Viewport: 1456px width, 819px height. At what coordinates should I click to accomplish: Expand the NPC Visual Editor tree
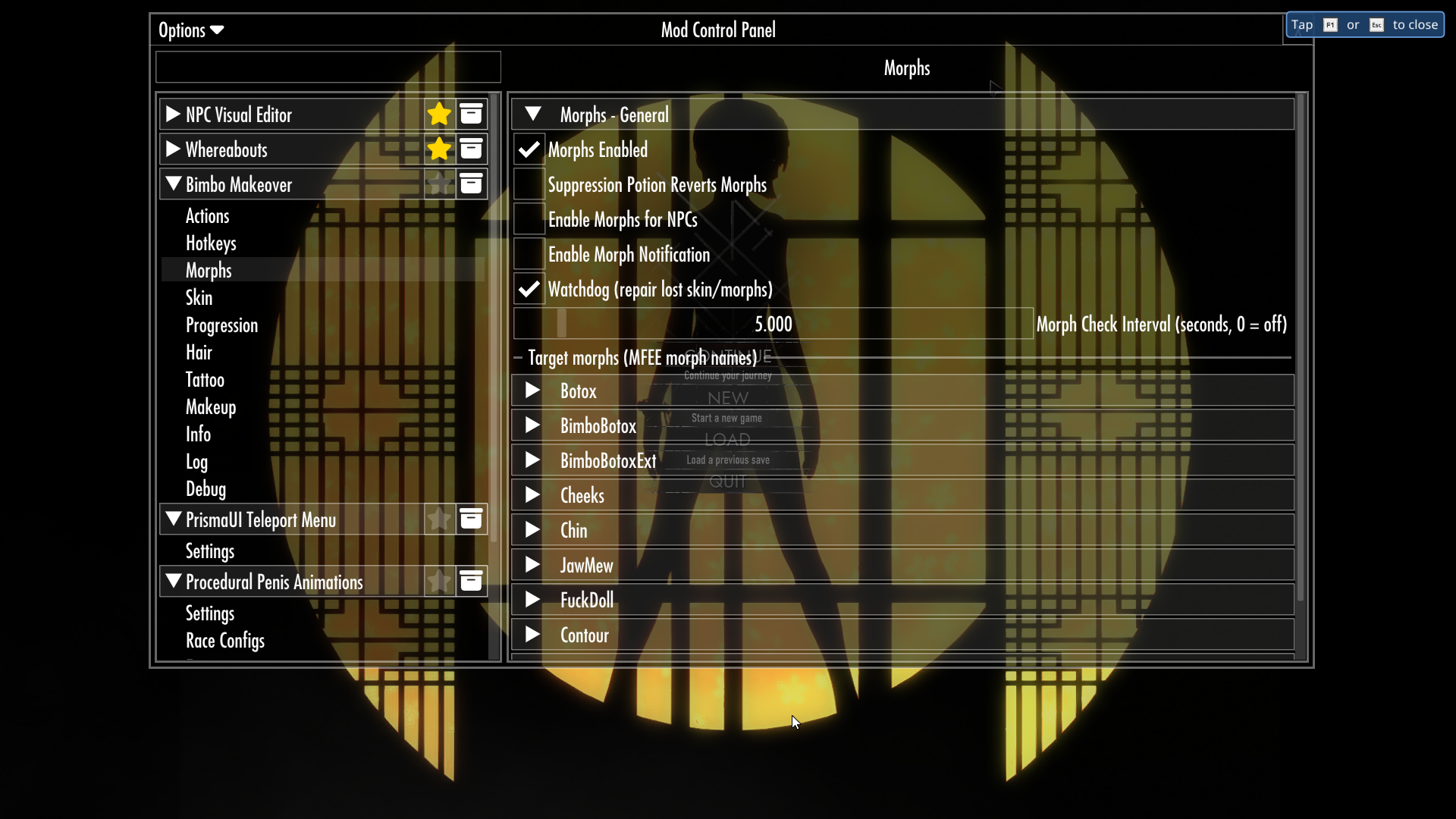click(x=173, y=115)
